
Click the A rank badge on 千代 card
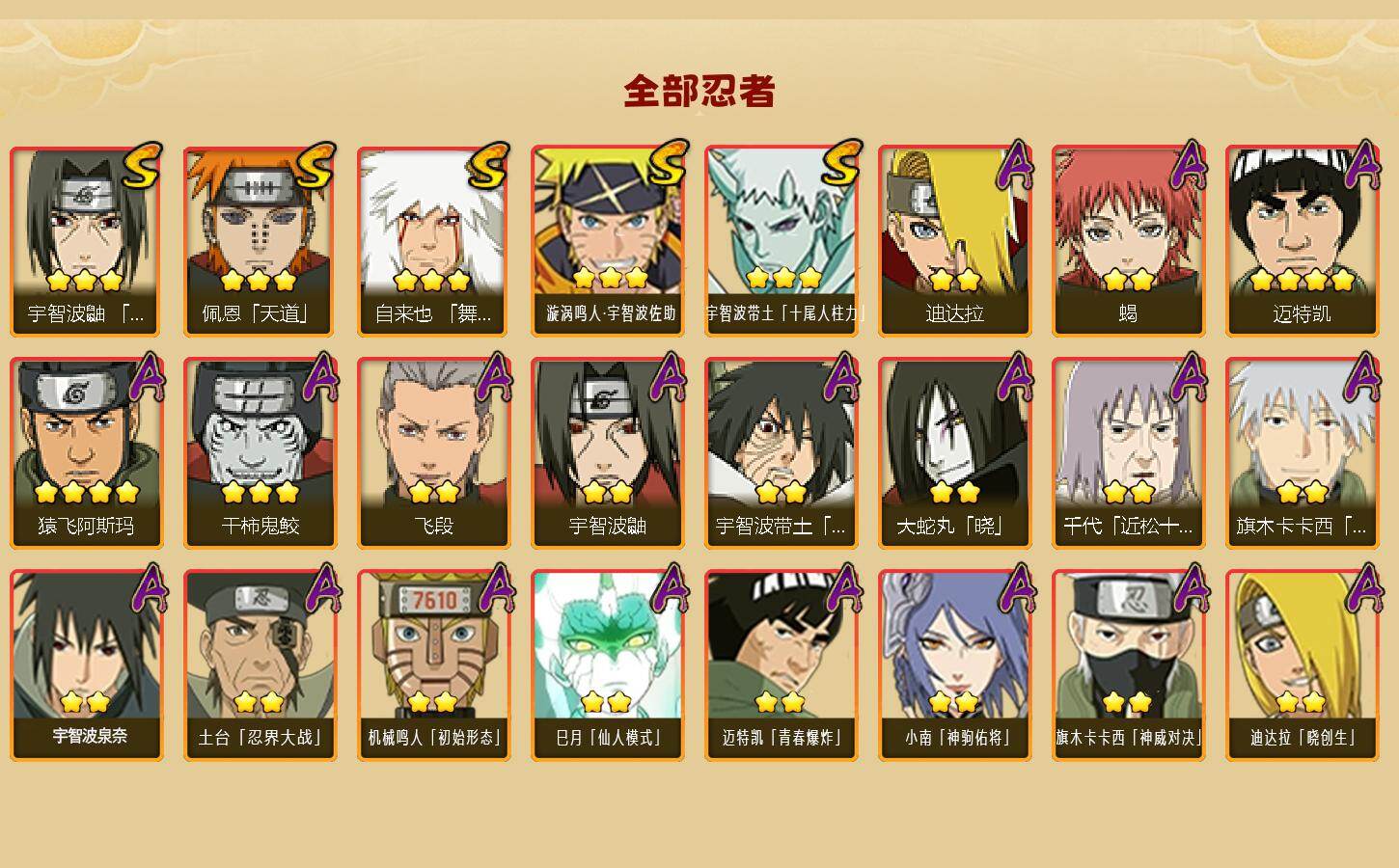[x=1190, y=377]
